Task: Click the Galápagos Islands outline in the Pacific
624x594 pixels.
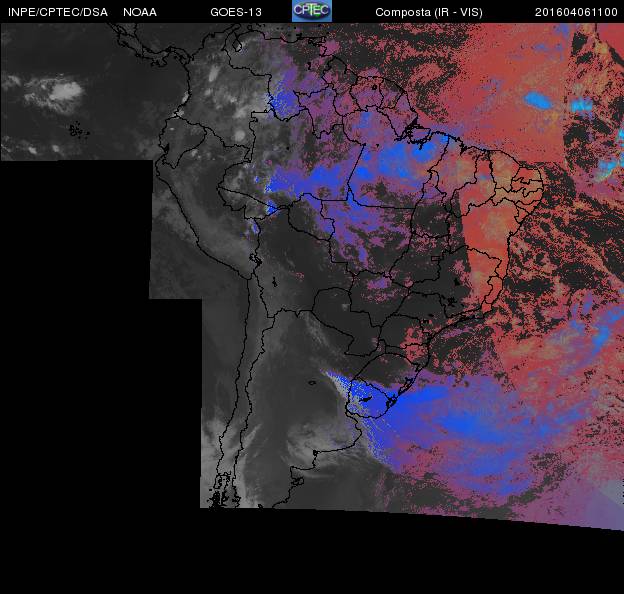Action: (79, 131)
